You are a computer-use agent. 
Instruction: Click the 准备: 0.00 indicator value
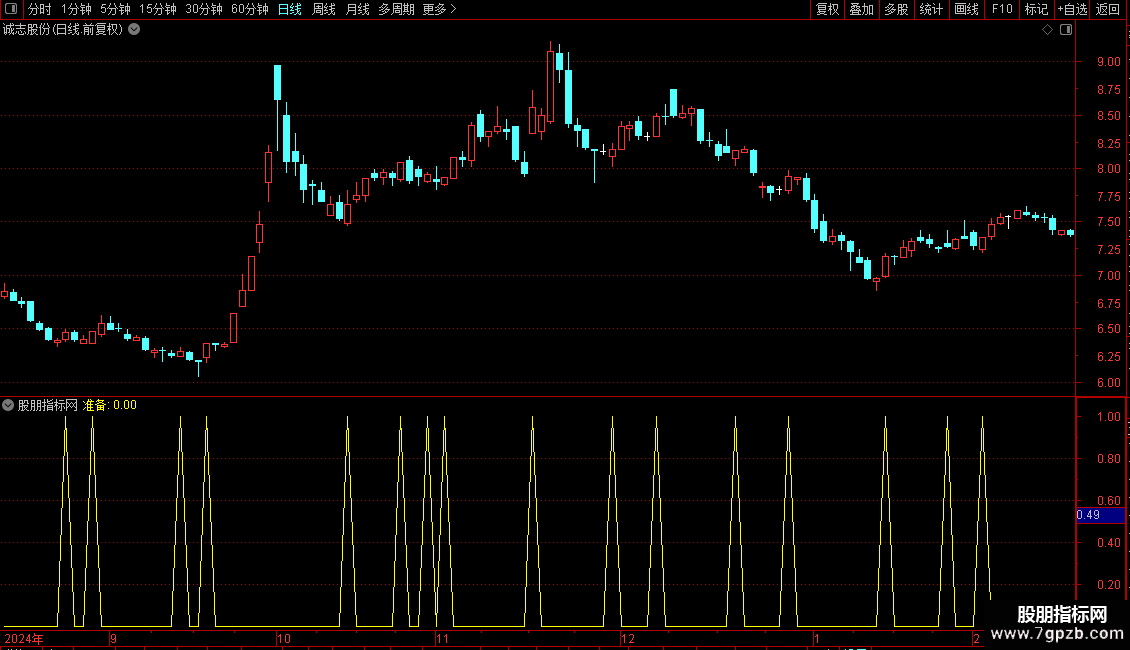110,405
